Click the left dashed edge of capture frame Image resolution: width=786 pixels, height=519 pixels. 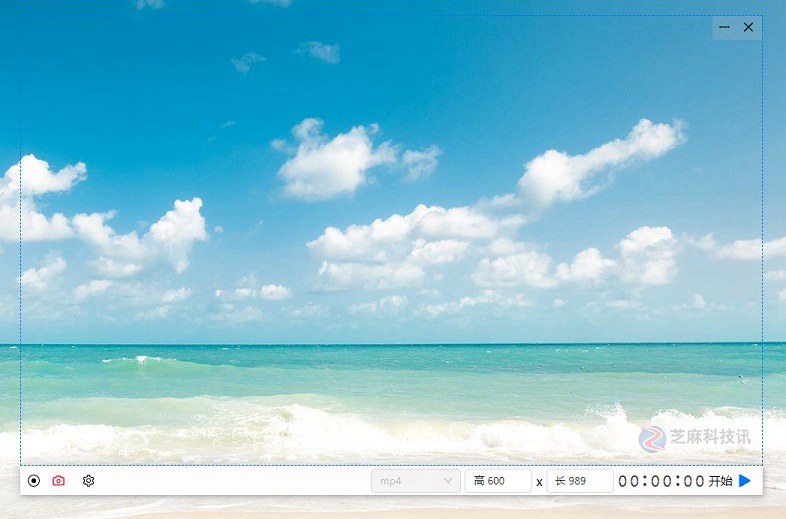(x=20, y=240)
